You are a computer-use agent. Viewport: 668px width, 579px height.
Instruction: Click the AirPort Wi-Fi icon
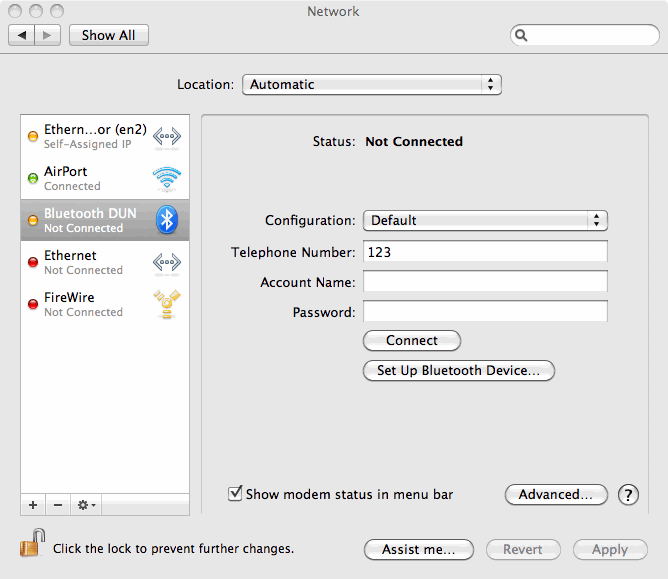167,178
